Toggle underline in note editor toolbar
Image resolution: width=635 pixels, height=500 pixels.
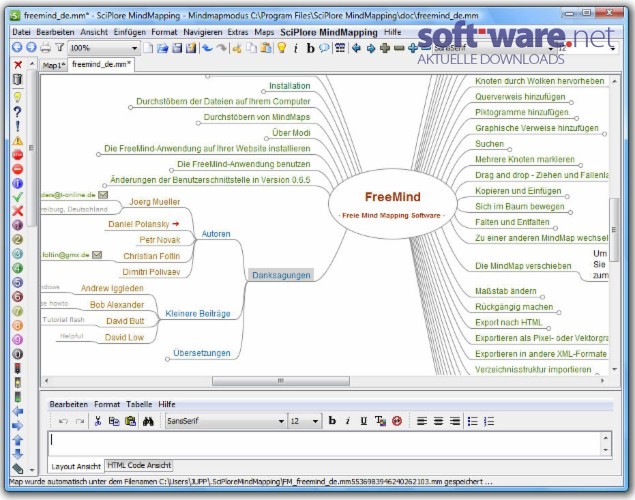pyautogui.click(x=364, y=421)
